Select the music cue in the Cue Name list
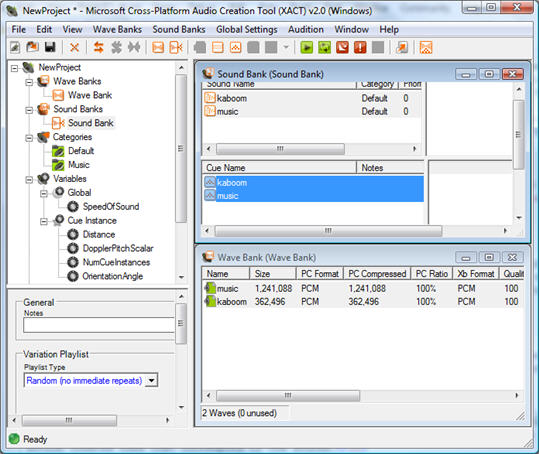 pyautogui.click(x=314, y=196)
